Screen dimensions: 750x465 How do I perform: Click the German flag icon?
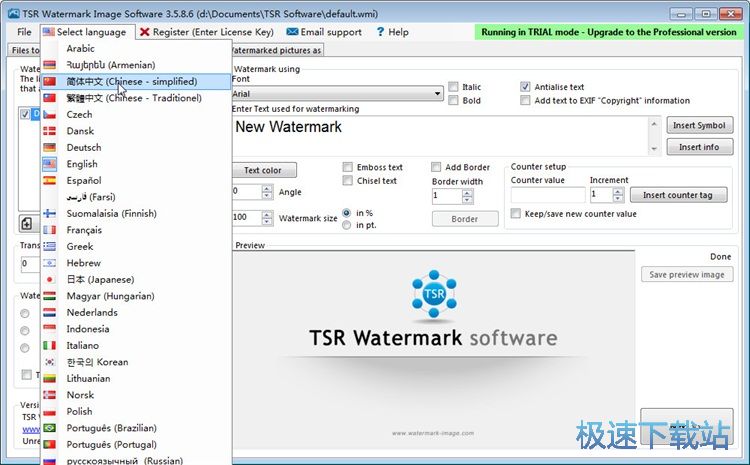coord(50,147)
